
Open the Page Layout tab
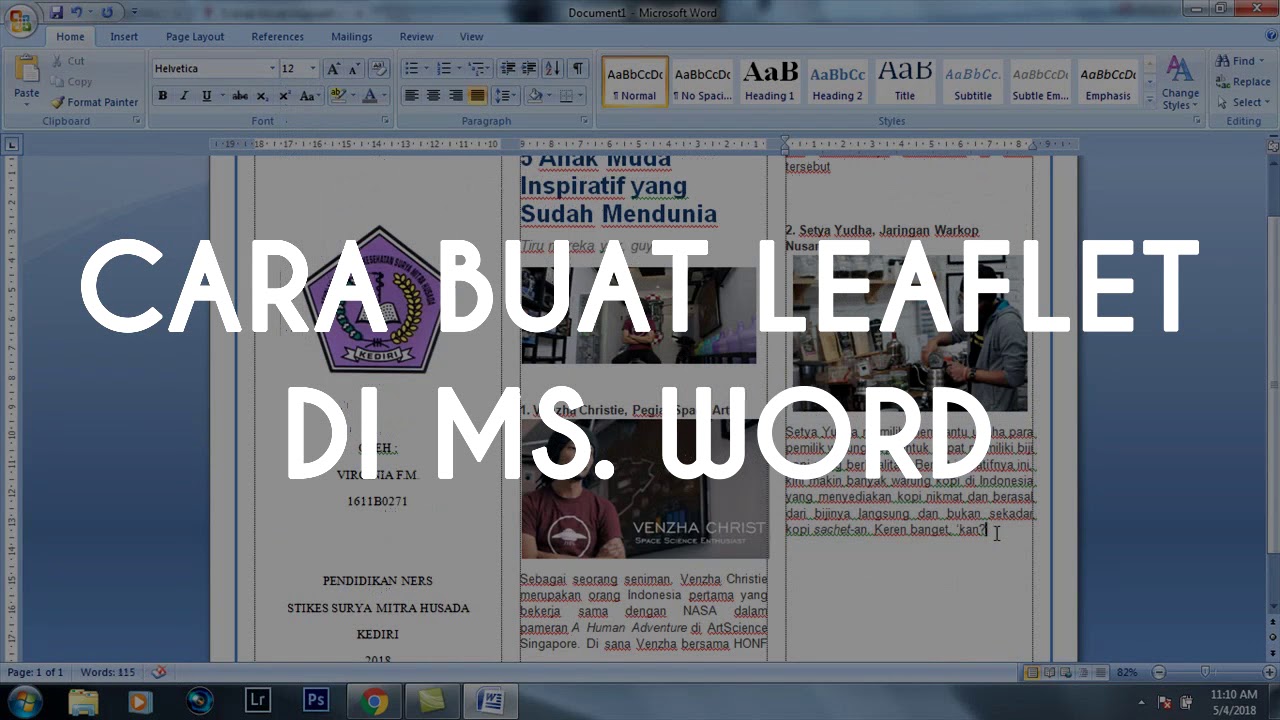195,37
